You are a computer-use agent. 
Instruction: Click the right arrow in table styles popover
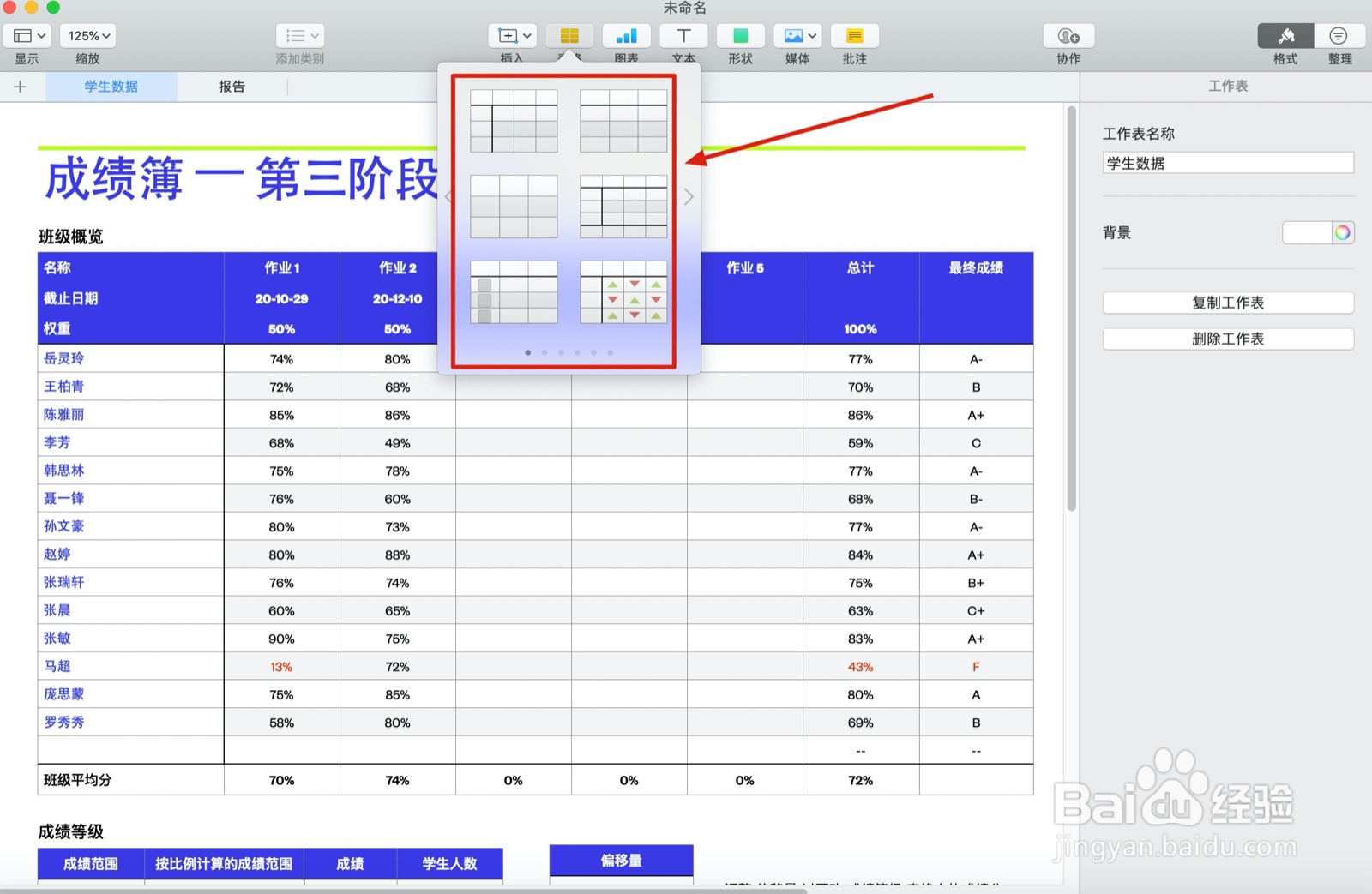click(x=689, y=196)
